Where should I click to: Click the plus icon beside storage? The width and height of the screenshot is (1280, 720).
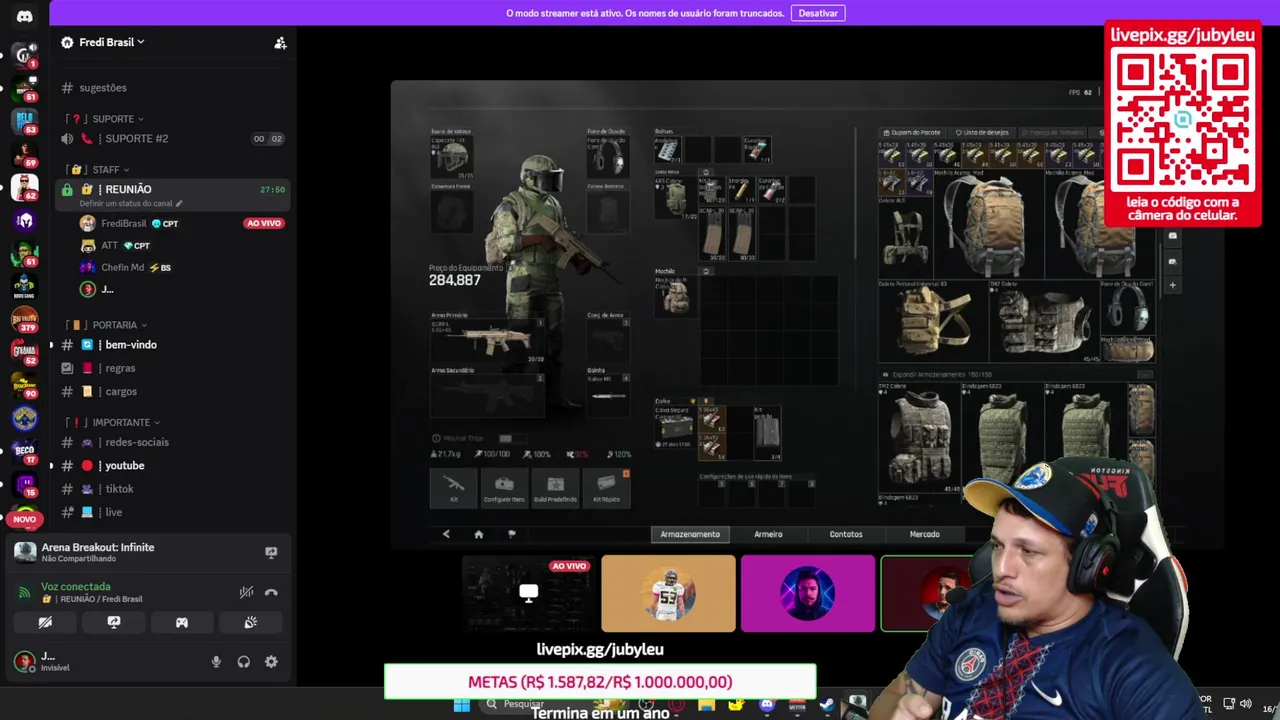click(x=1172, y=285)
